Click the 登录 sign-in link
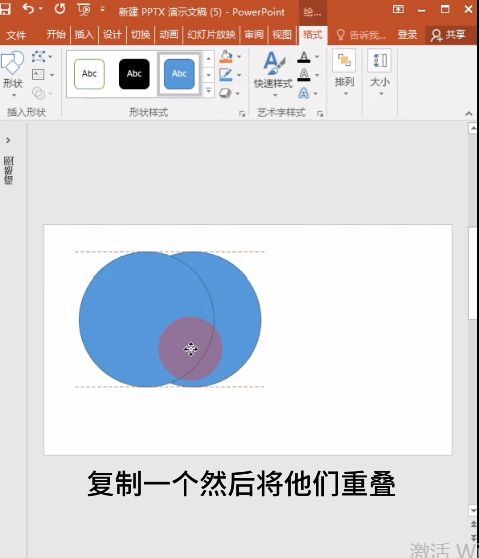 click(407, 35)
